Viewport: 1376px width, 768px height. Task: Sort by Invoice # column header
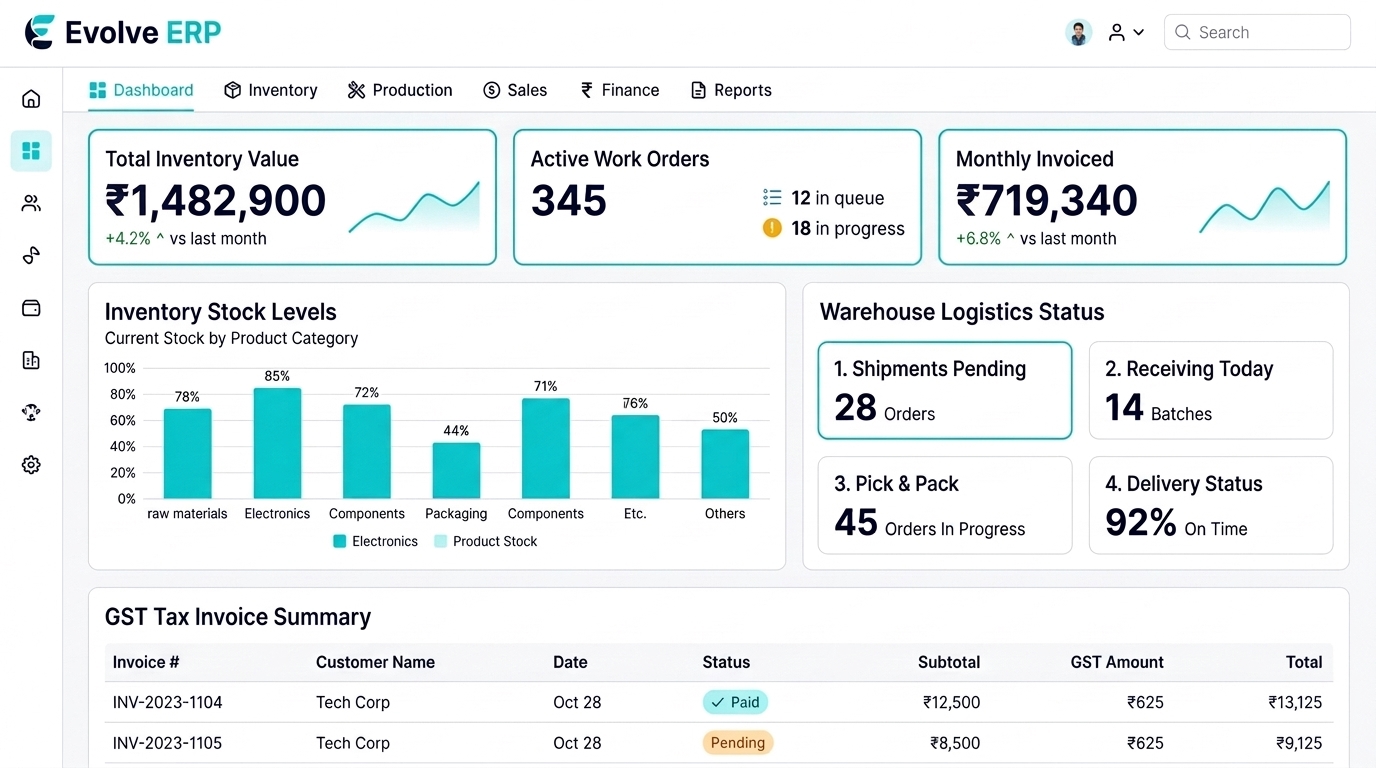[x=146, y=662]
